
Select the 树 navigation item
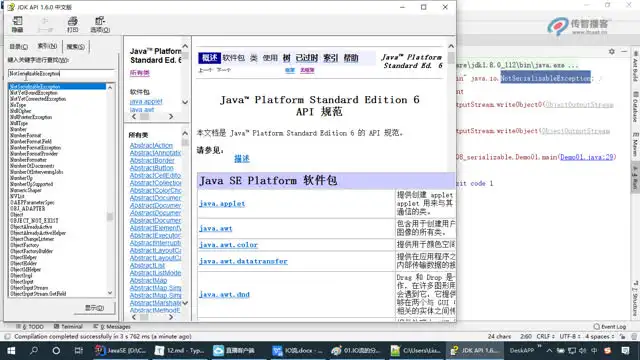pyautogui.click(x=287, y=58)
